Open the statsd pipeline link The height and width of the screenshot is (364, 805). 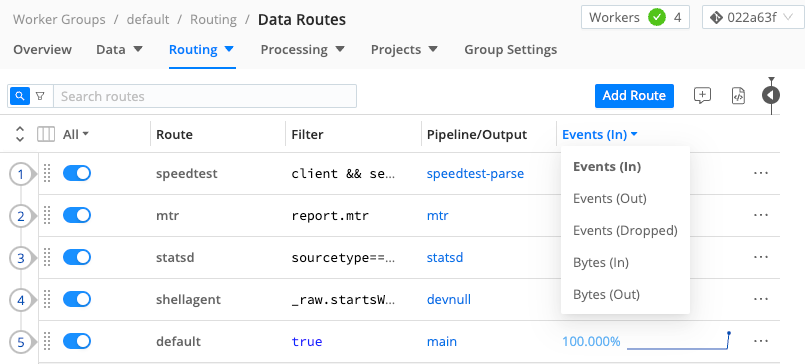click(445, 257)
